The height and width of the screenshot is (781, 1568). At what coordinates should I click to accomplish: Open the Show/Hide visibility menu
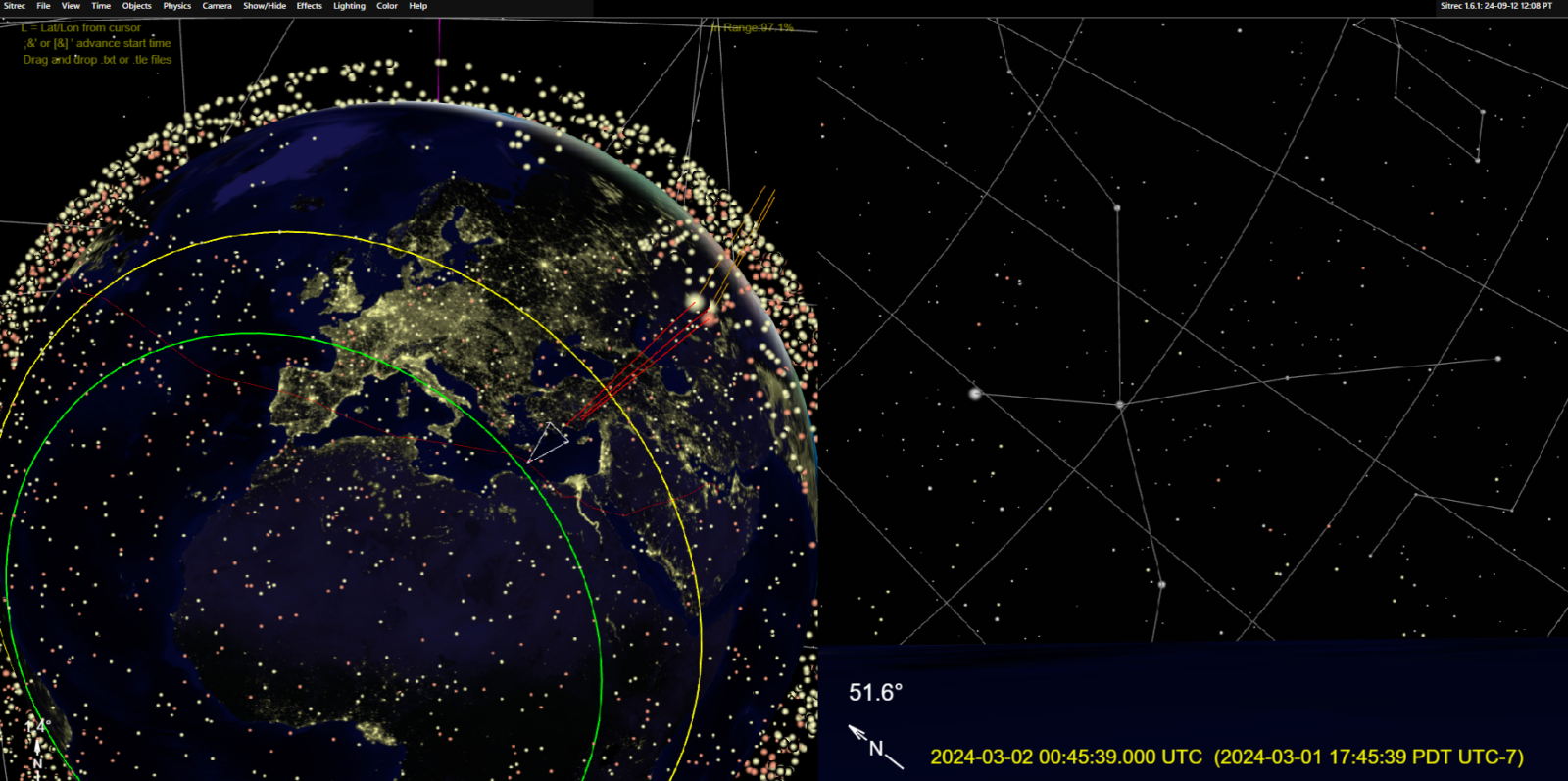[x=265, y=6]
